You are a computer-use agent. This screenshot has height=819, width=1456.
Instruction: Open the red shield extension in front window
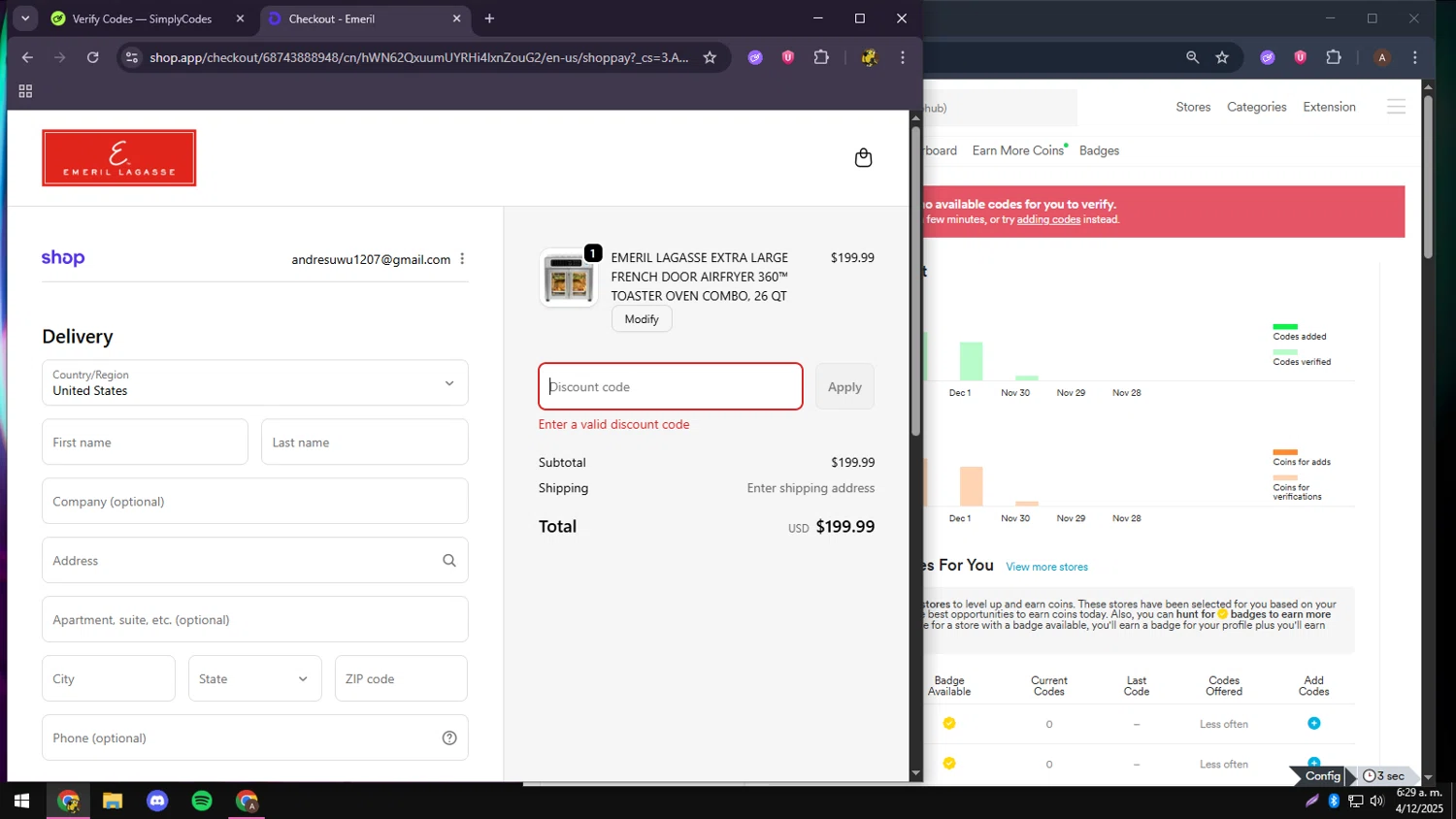tap(788, 57)
